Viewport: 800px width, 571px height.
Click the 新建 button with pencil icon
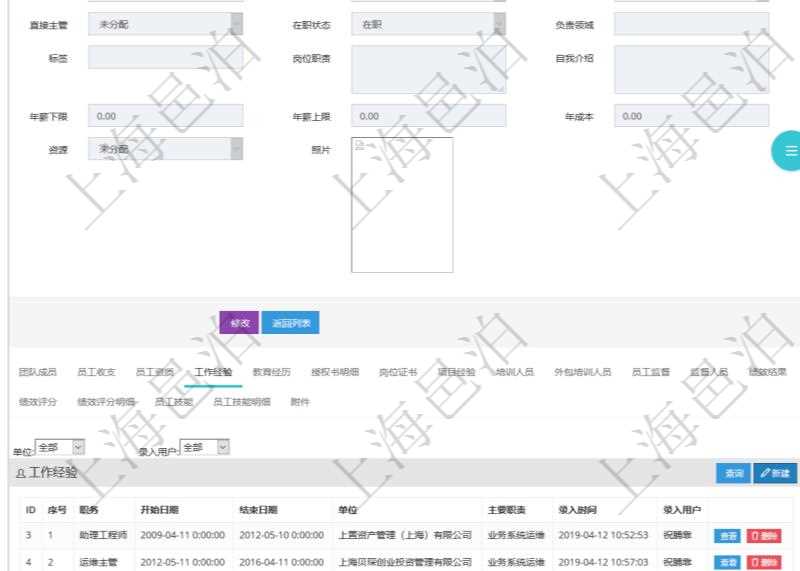pos(775,473)
